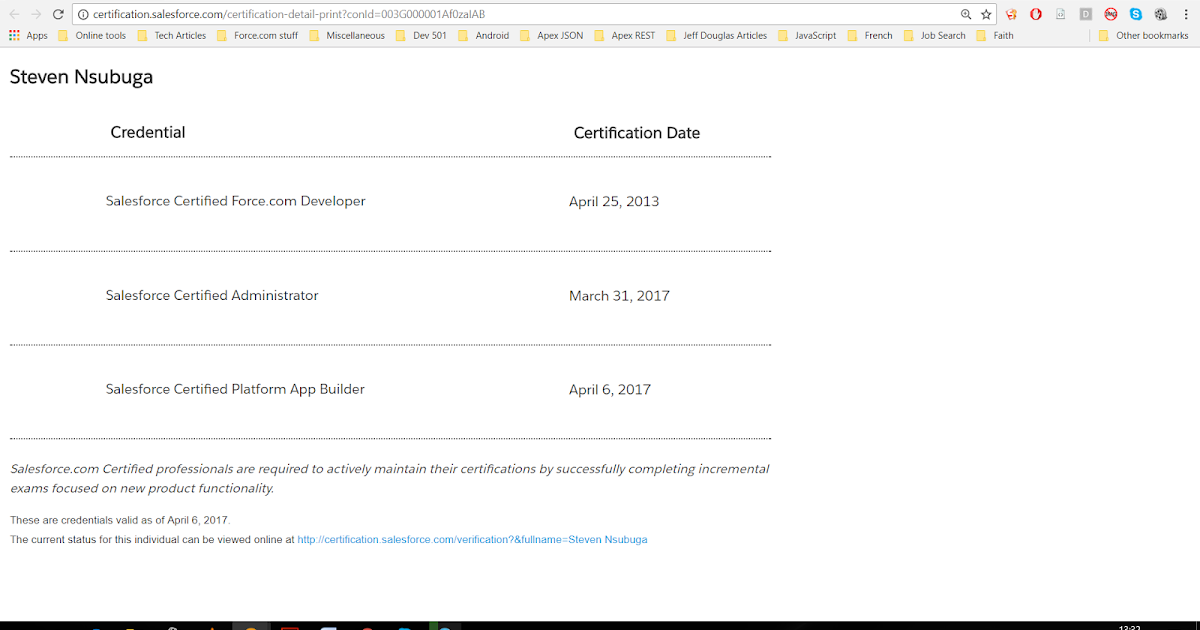The image size is (1200, 630).
Task: Click Salesforce Certified Administrator text
Action: pyautogui.click(x=212, y=295)
